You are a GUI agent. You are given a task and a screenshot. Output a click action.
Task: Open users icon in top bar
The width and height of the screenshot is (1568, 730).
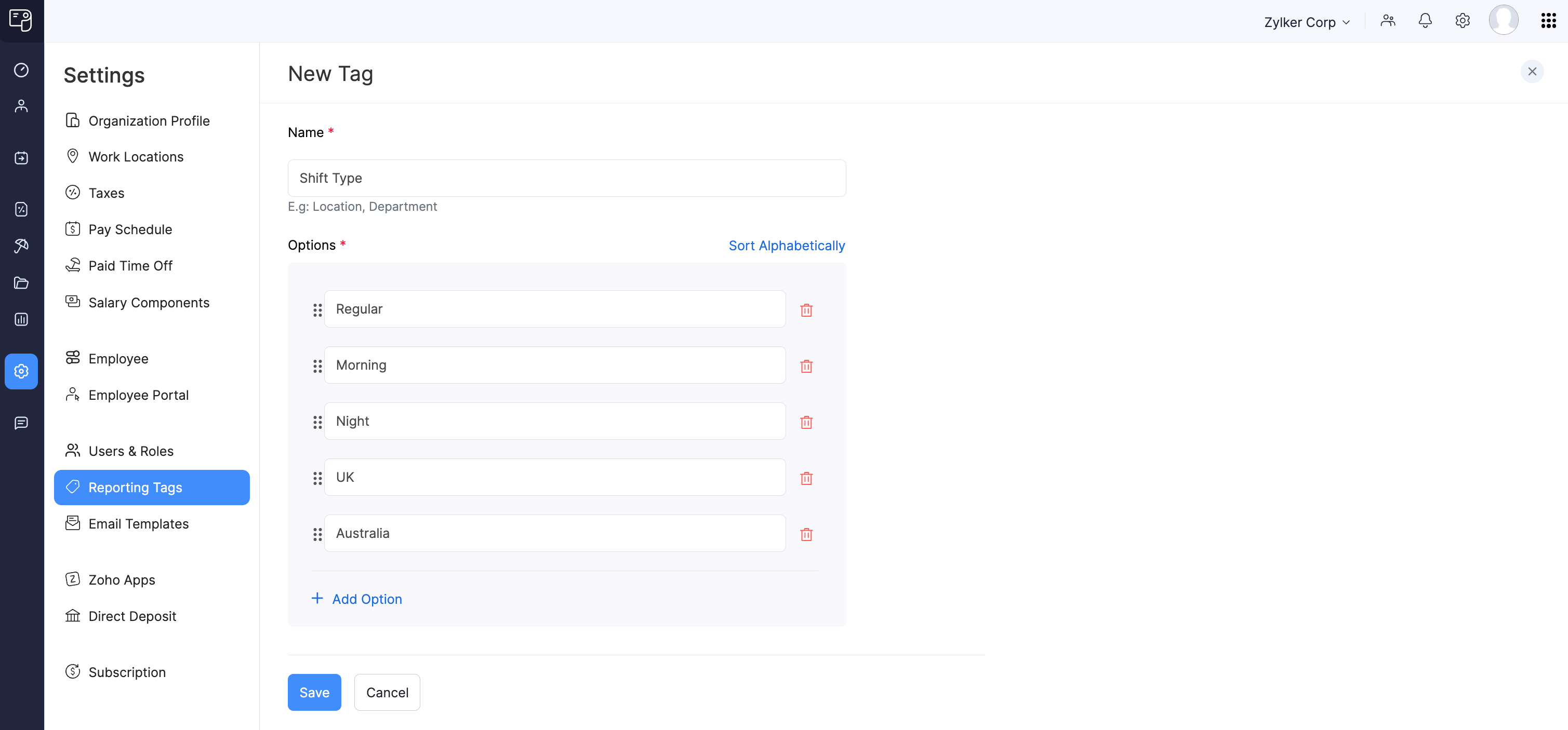tap(1388, 21)
